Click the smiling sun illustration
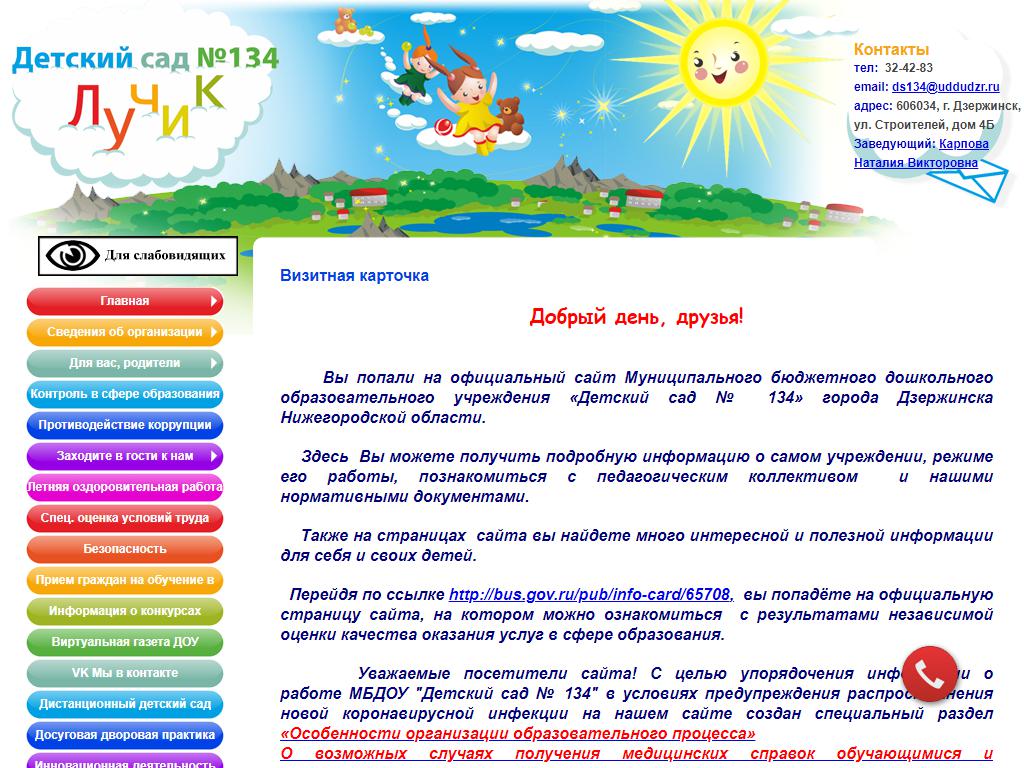Image resolution: width=1024 pixels, height=768 pixels. pyautogui.click(x=736, y=77)
